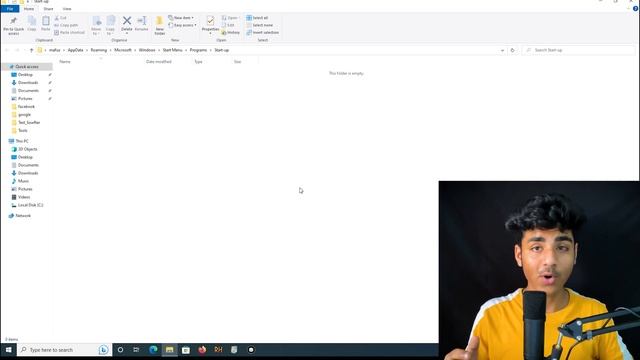Open the Help question mark icon

[636, 9]
